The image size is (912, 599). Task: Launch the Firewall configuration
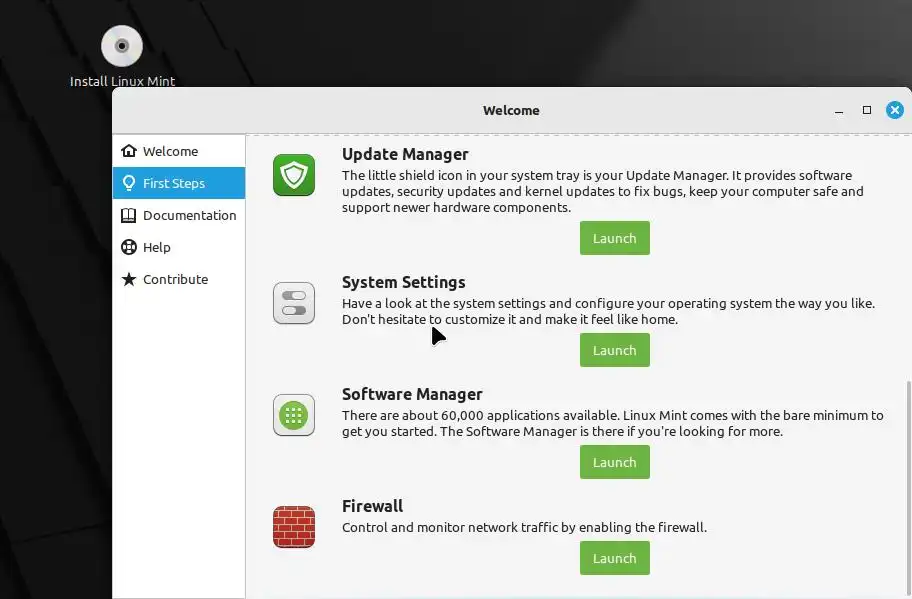pyautogui.click(x=615, y=558)
